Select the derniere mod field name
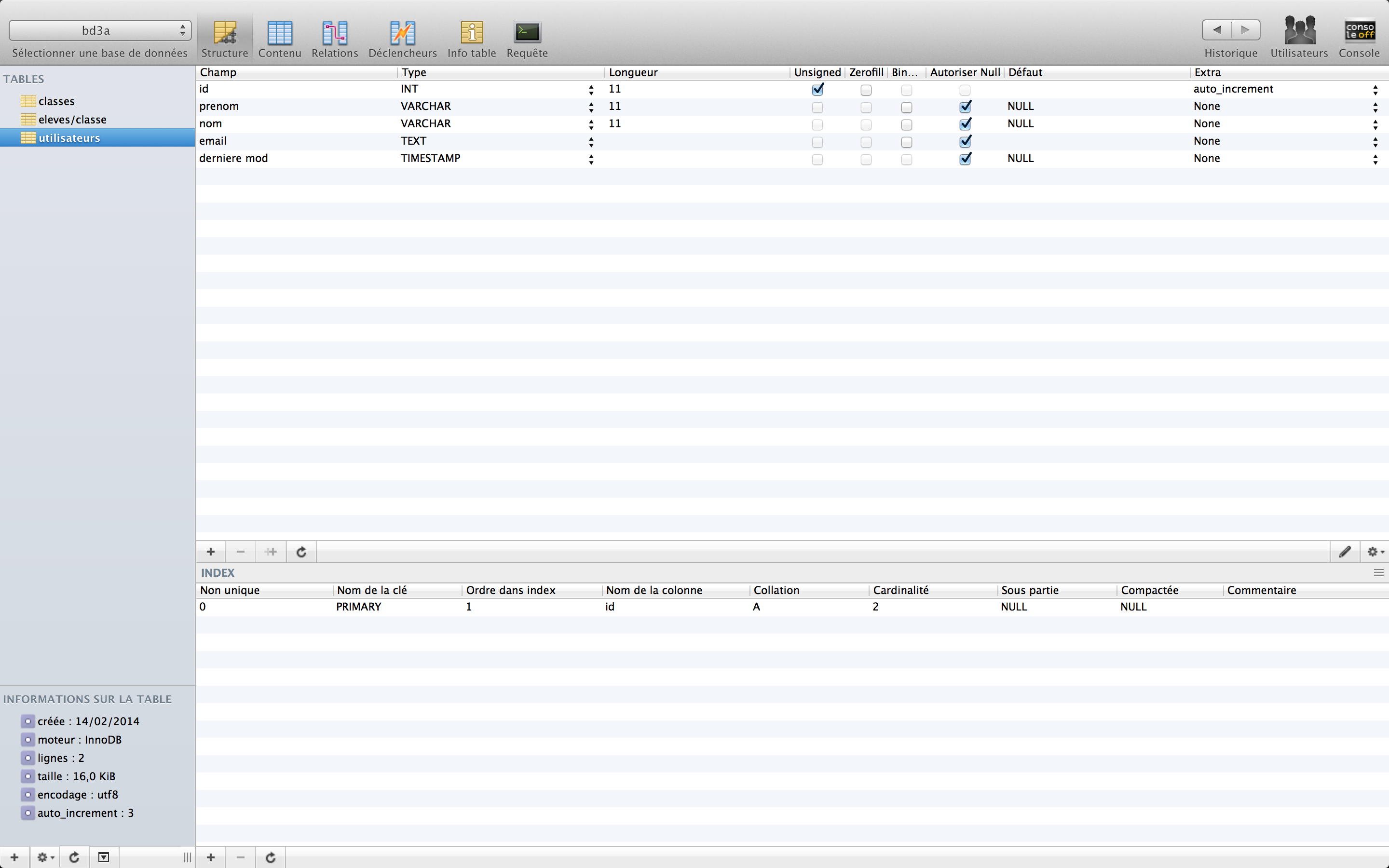This screenshot has width=1389, height=868. 233,159
